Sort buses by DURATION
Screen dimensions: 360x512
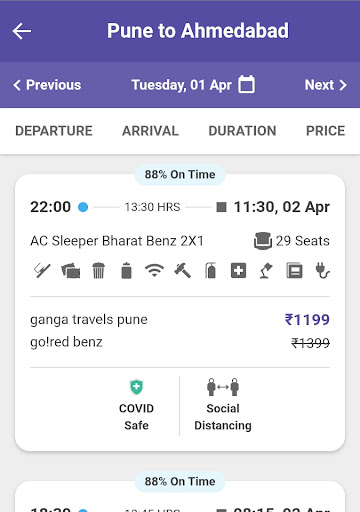[242, 131]
